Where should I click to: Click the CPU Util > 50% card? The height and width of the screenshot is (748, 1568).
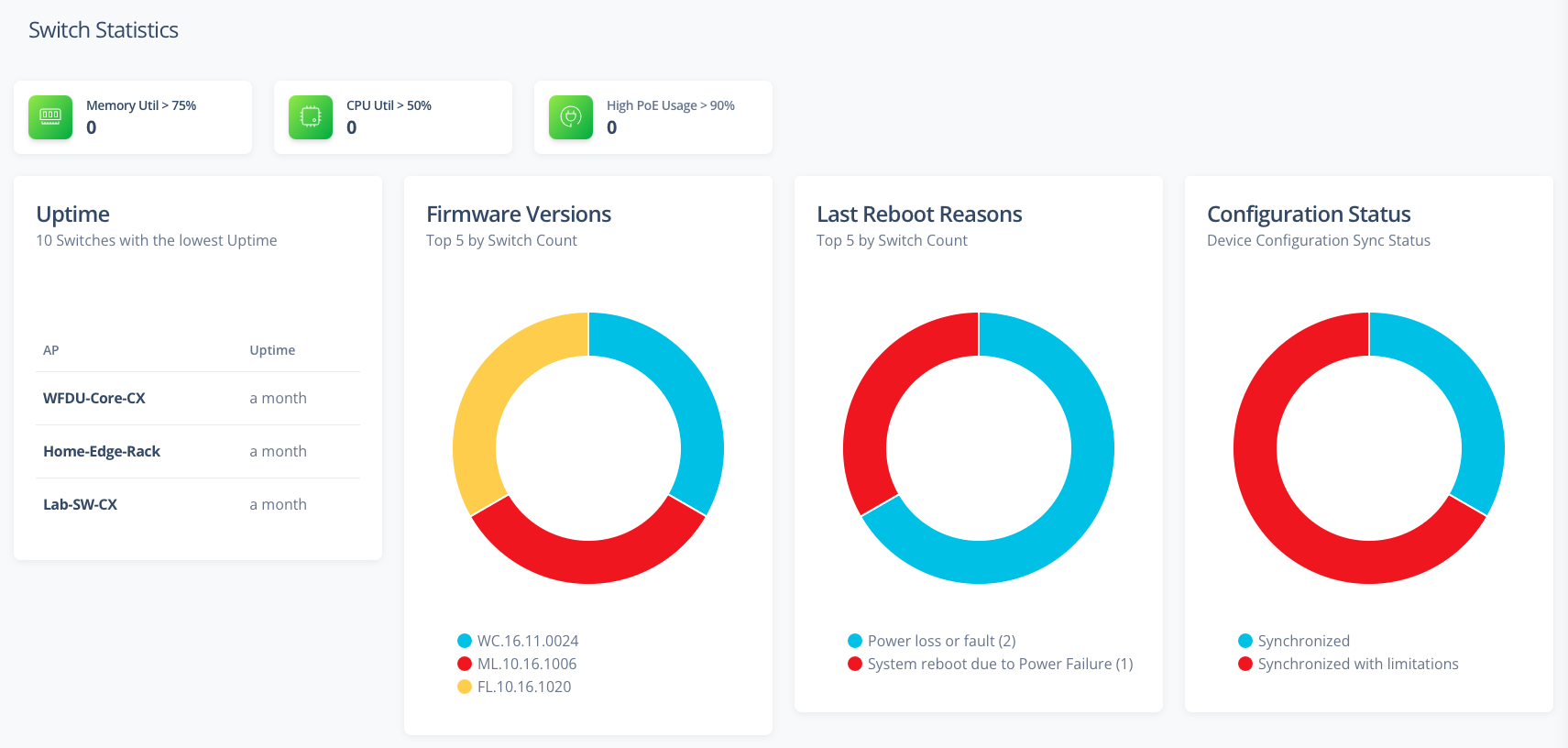pyautogui.click(x=412, y=117)
